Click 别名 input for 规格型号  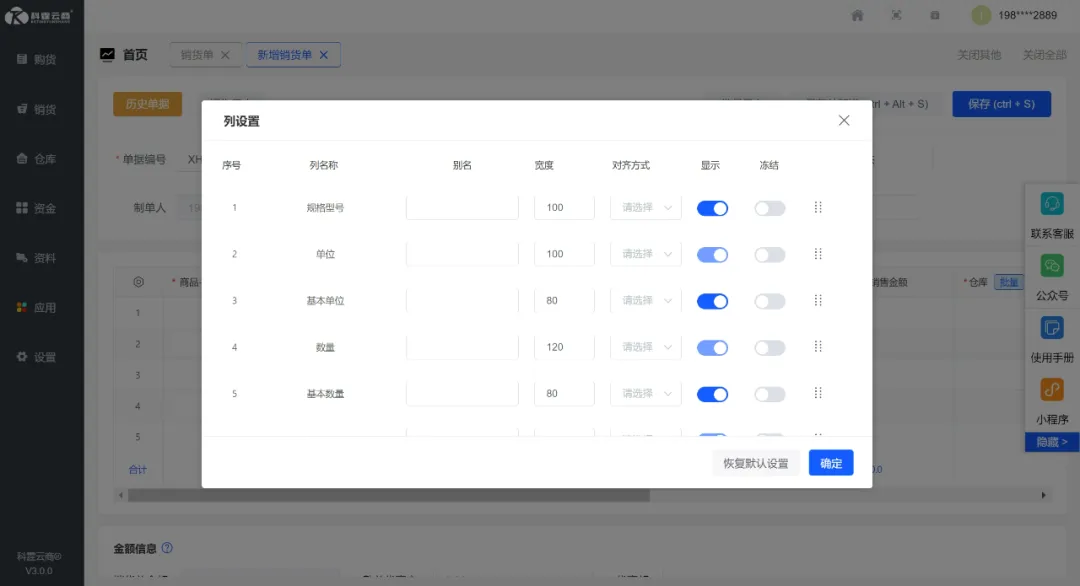[462, 207]
